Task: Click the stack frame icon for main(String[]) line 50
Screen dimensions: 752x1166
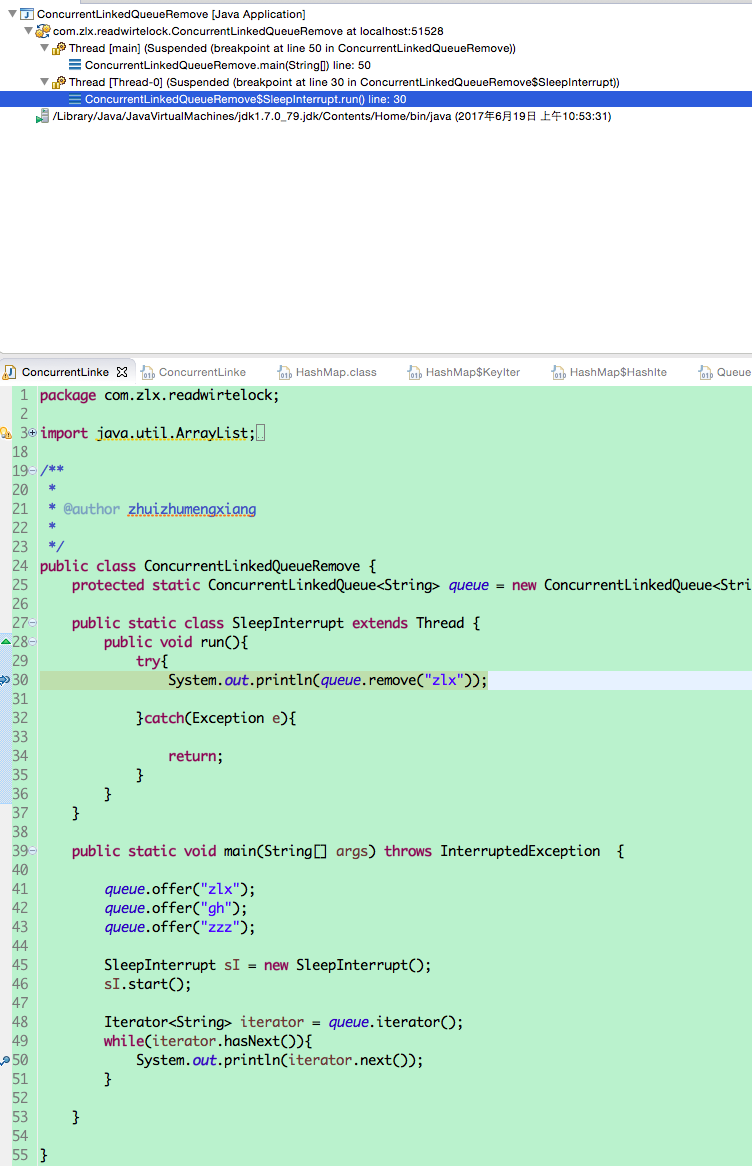Action: click(75, 65)
